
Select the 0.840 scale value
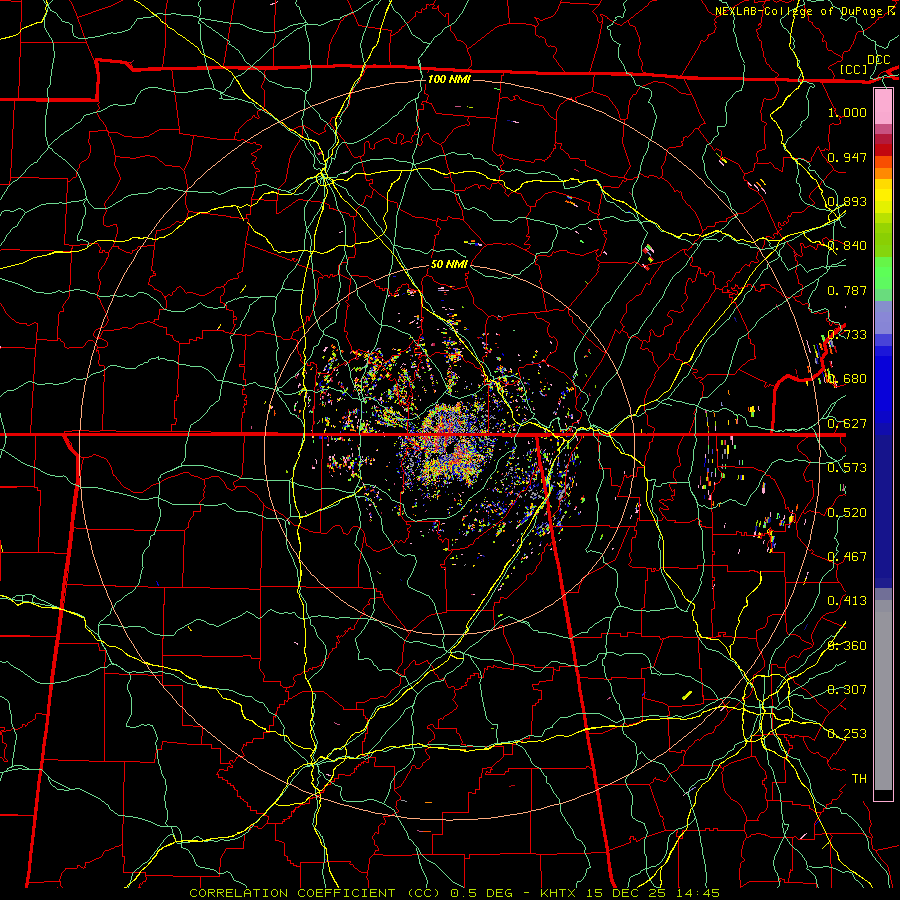pyautogui.click(x=847, y=246)
